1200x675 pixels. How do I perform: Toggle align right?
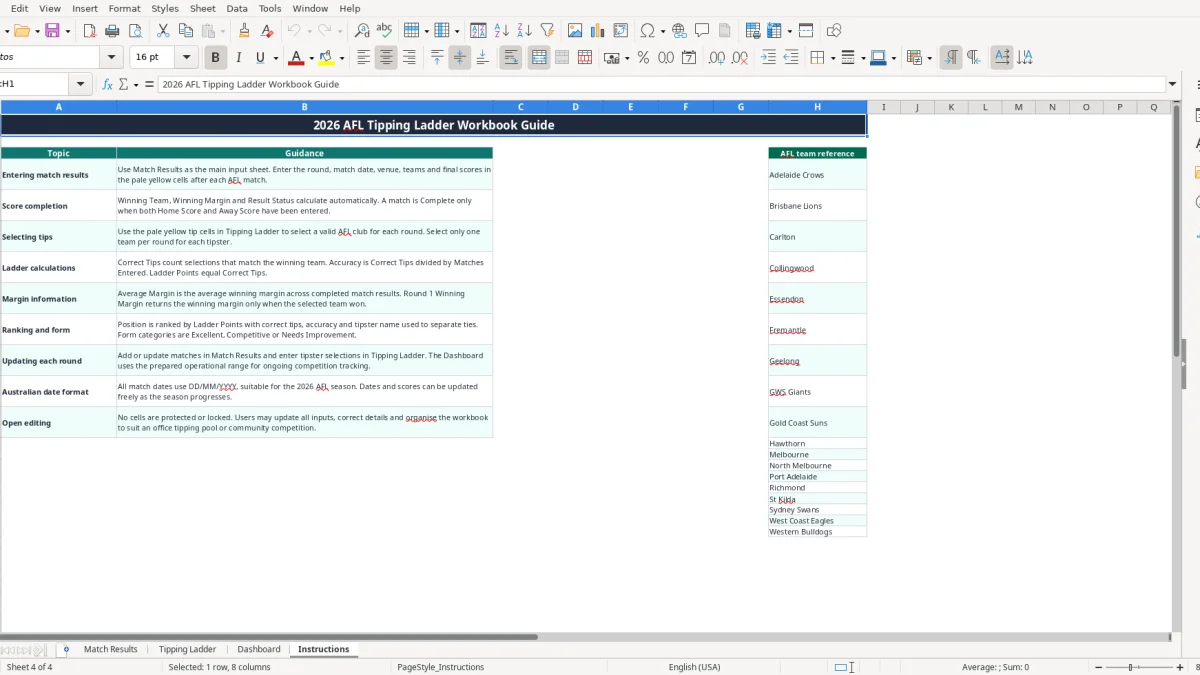click(x=409, y=58)
